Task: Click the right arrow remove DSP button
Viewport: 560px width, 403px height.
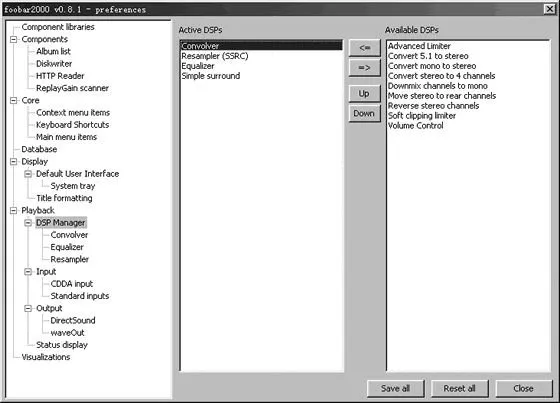Action: tap(364, 68)
